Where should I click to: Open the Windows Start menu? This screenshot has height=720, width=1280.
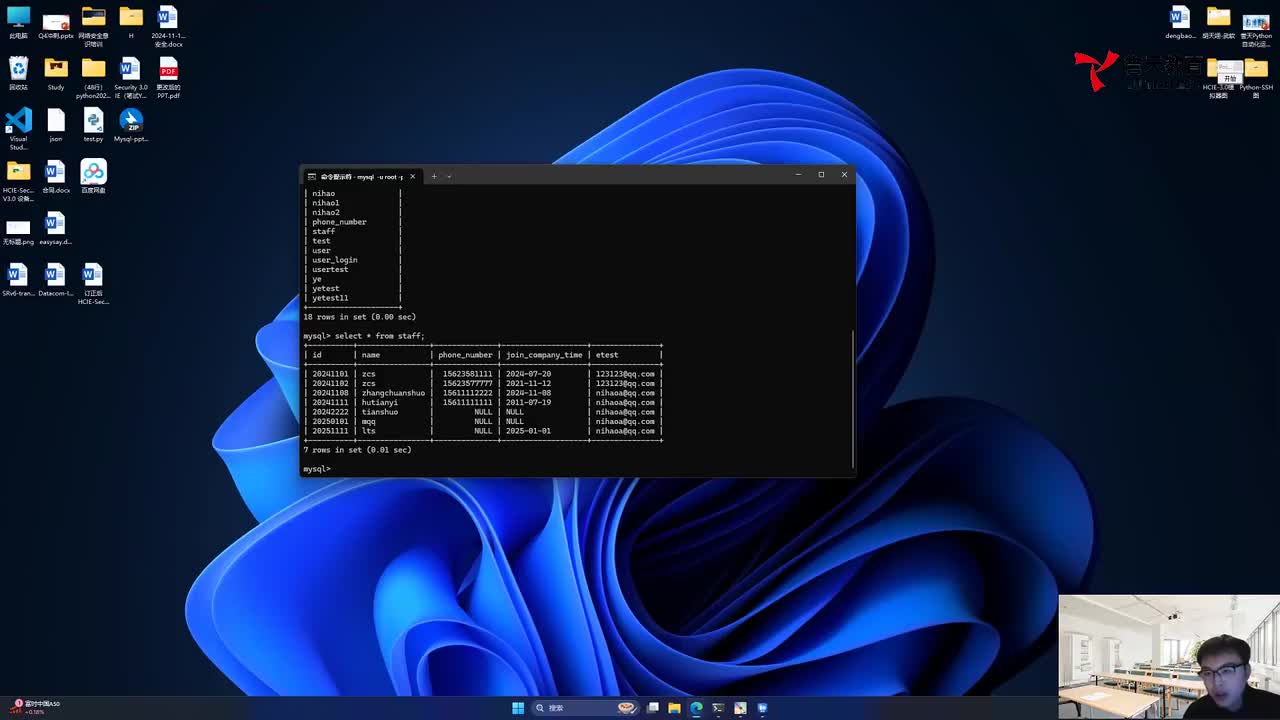pos(518,708)
